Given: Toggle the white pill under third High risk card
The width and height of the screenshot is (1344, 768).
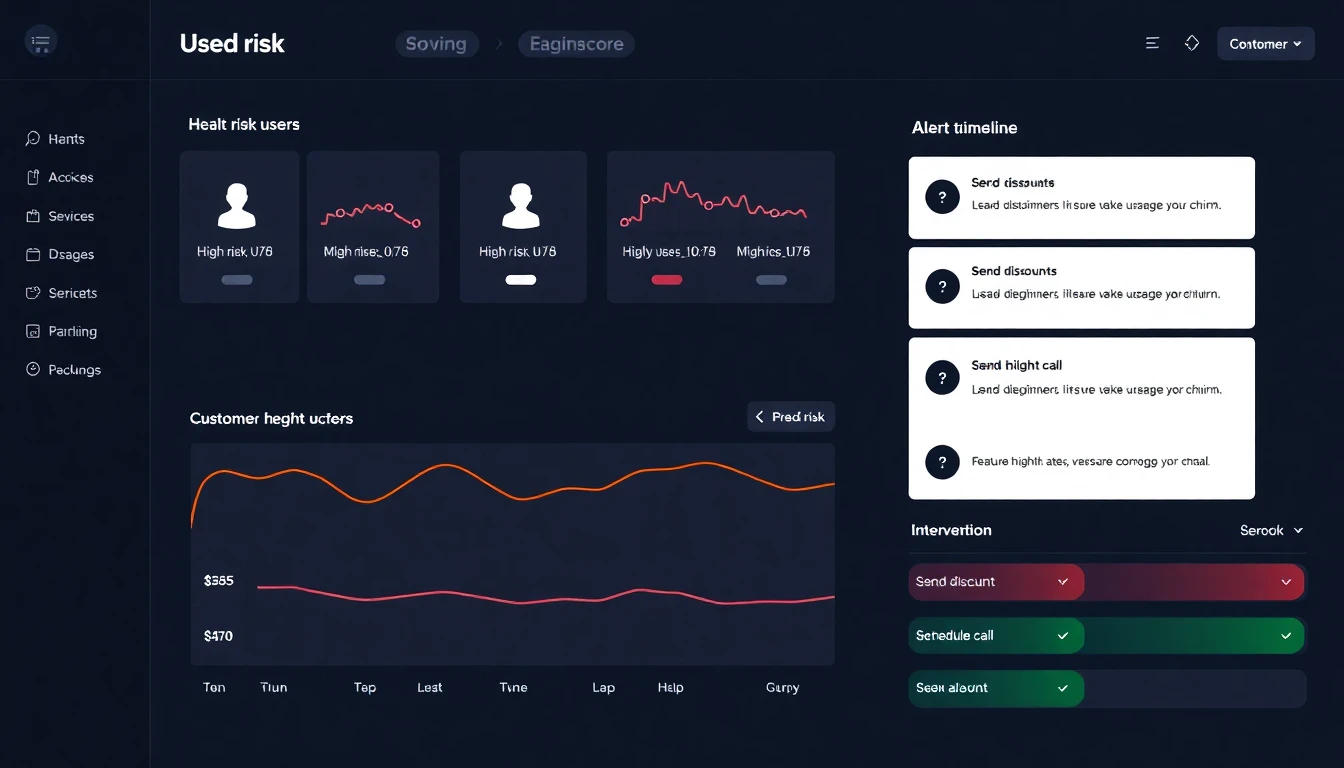Looking at the screenshot, I should (x=521, y=280).
